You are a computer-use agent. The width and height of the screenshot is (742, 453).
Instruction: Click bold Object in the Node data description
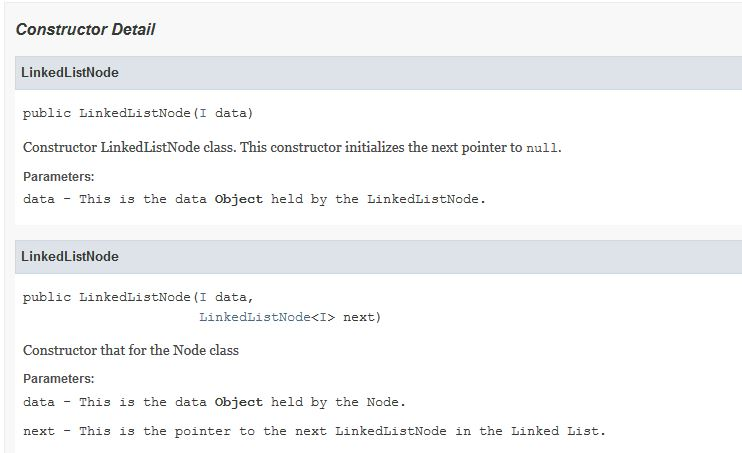[238, 402]
